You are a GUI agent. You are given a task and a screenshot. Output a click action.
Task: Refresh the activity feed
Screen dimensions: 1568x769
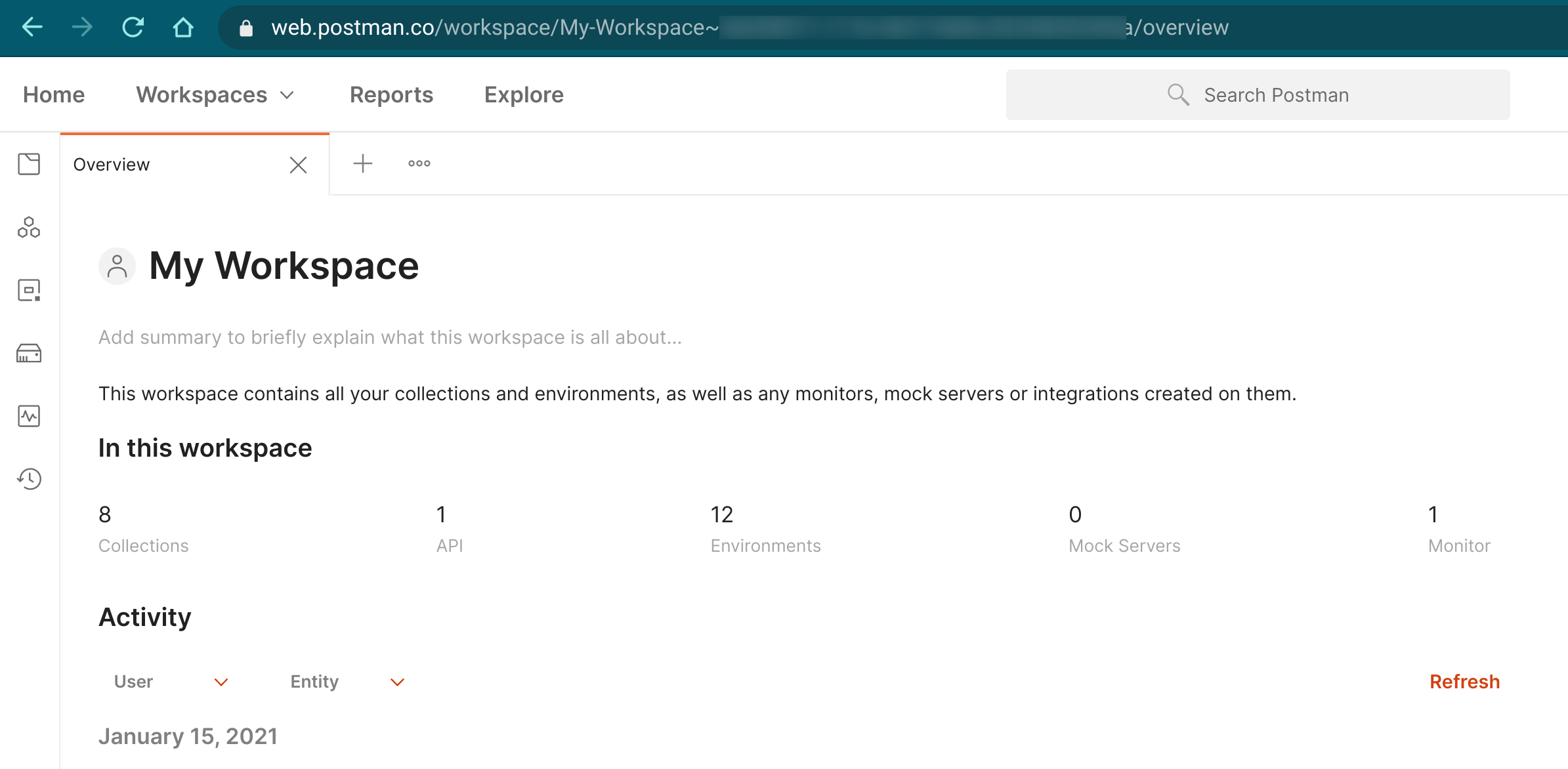click(1464, 682)
